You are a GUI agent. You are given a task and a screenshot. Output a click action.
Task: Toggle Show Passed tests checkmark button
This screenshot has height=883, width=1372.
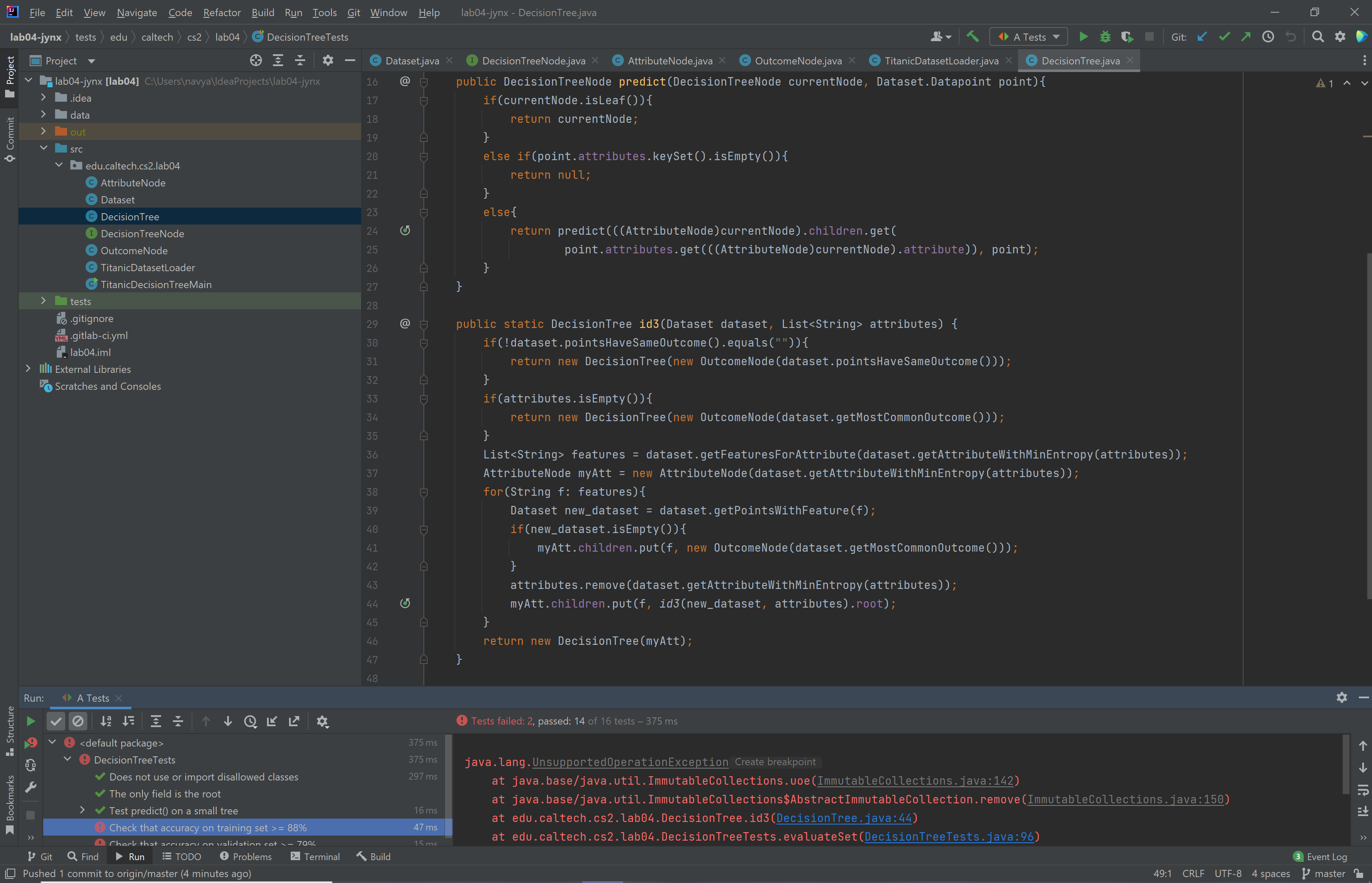point(56,721)
